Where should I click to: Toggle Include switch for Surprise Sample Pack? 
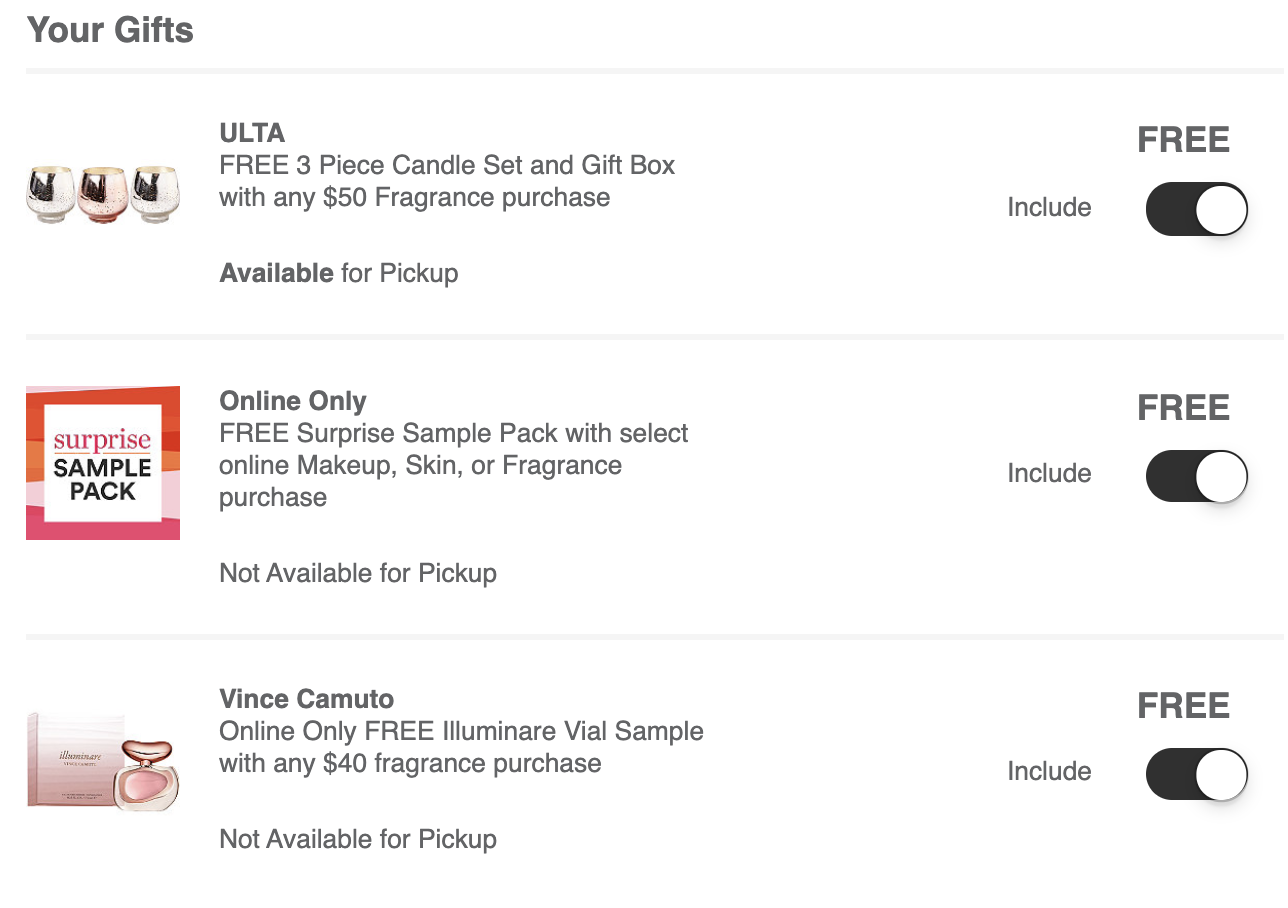pyautogui.click(x=1196, y=475)
